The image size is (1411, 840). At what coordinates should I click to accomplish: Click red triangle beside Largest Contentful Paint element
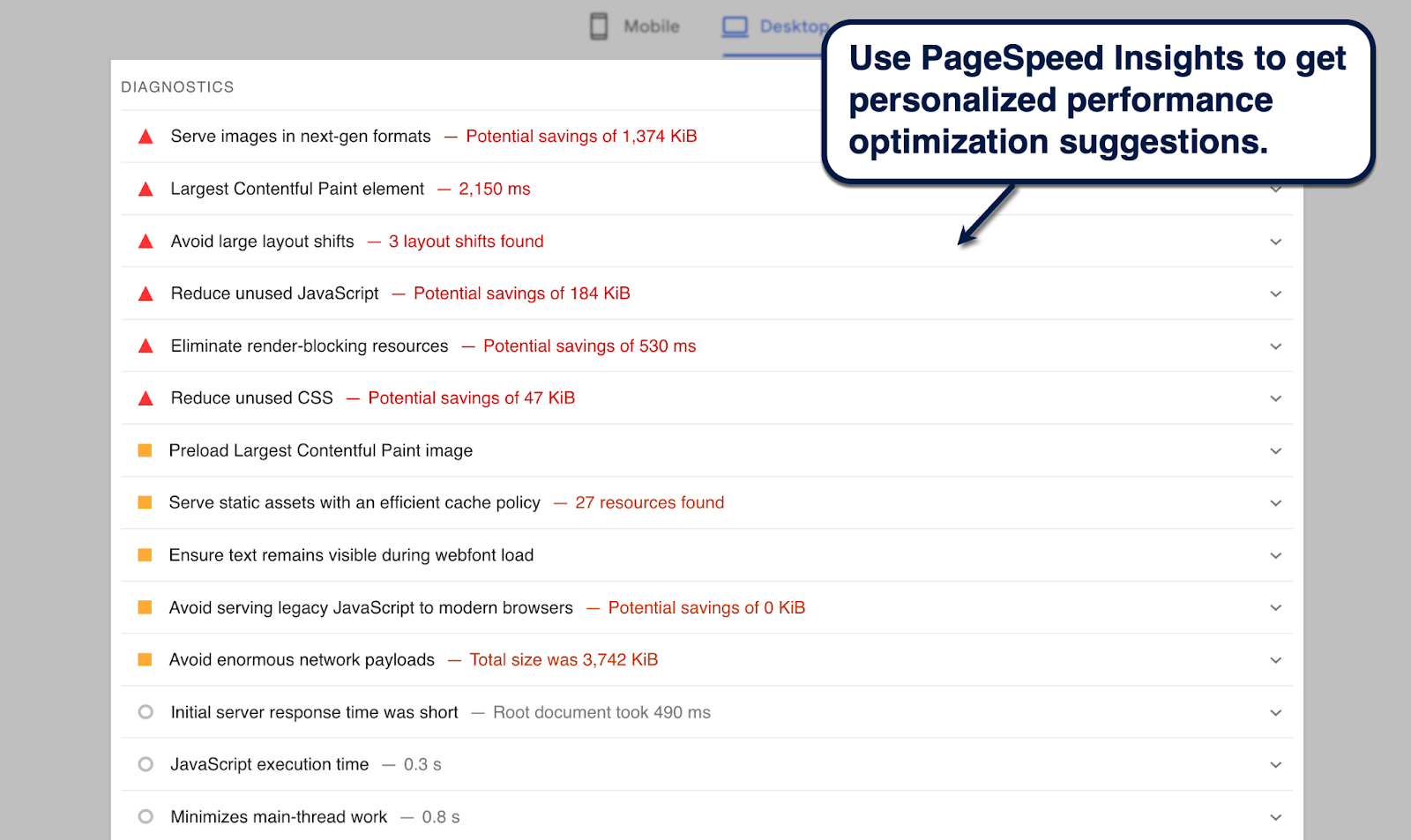146,189
